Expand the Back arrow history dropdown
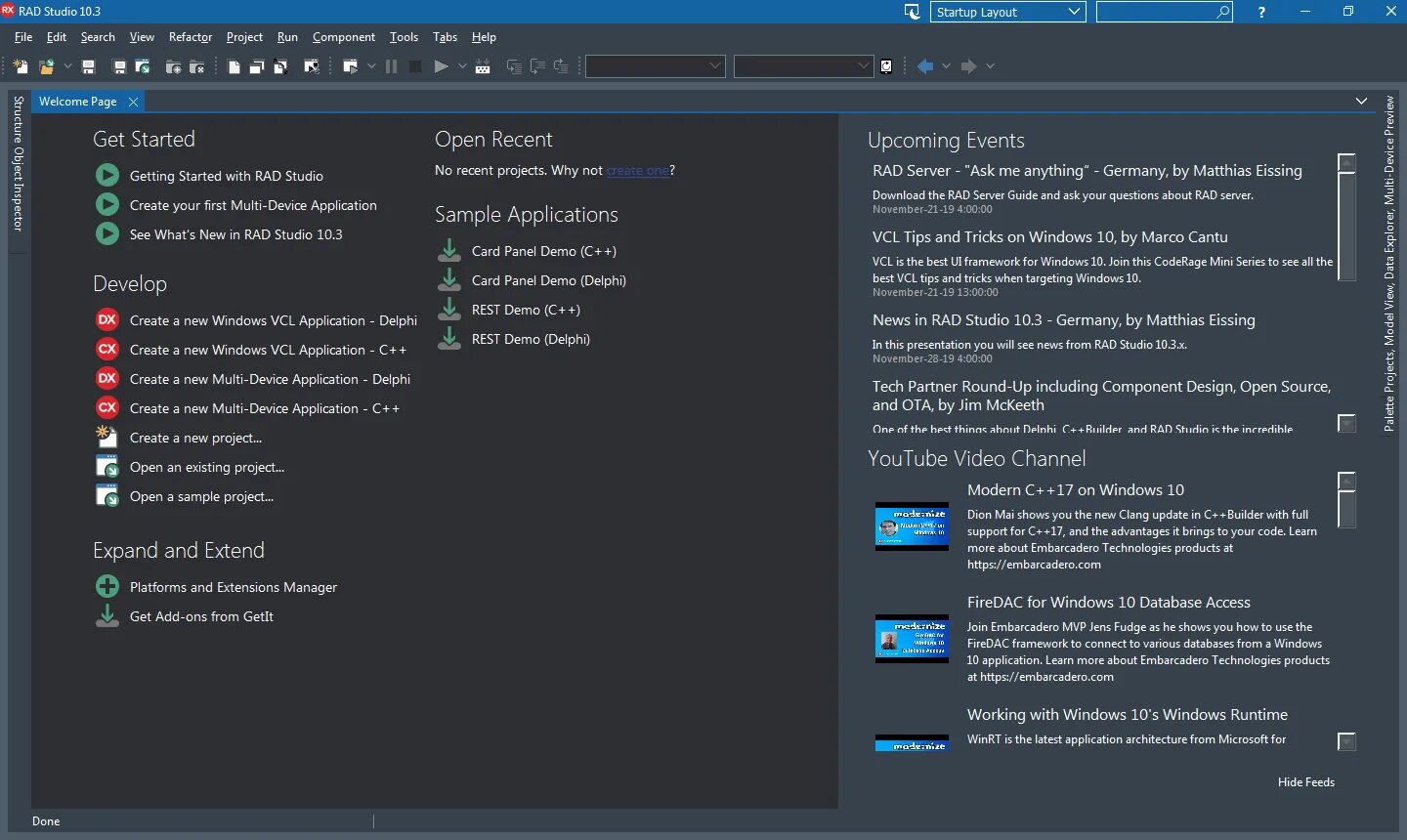Screen dimensions: 1407x840 click(946, 66)
